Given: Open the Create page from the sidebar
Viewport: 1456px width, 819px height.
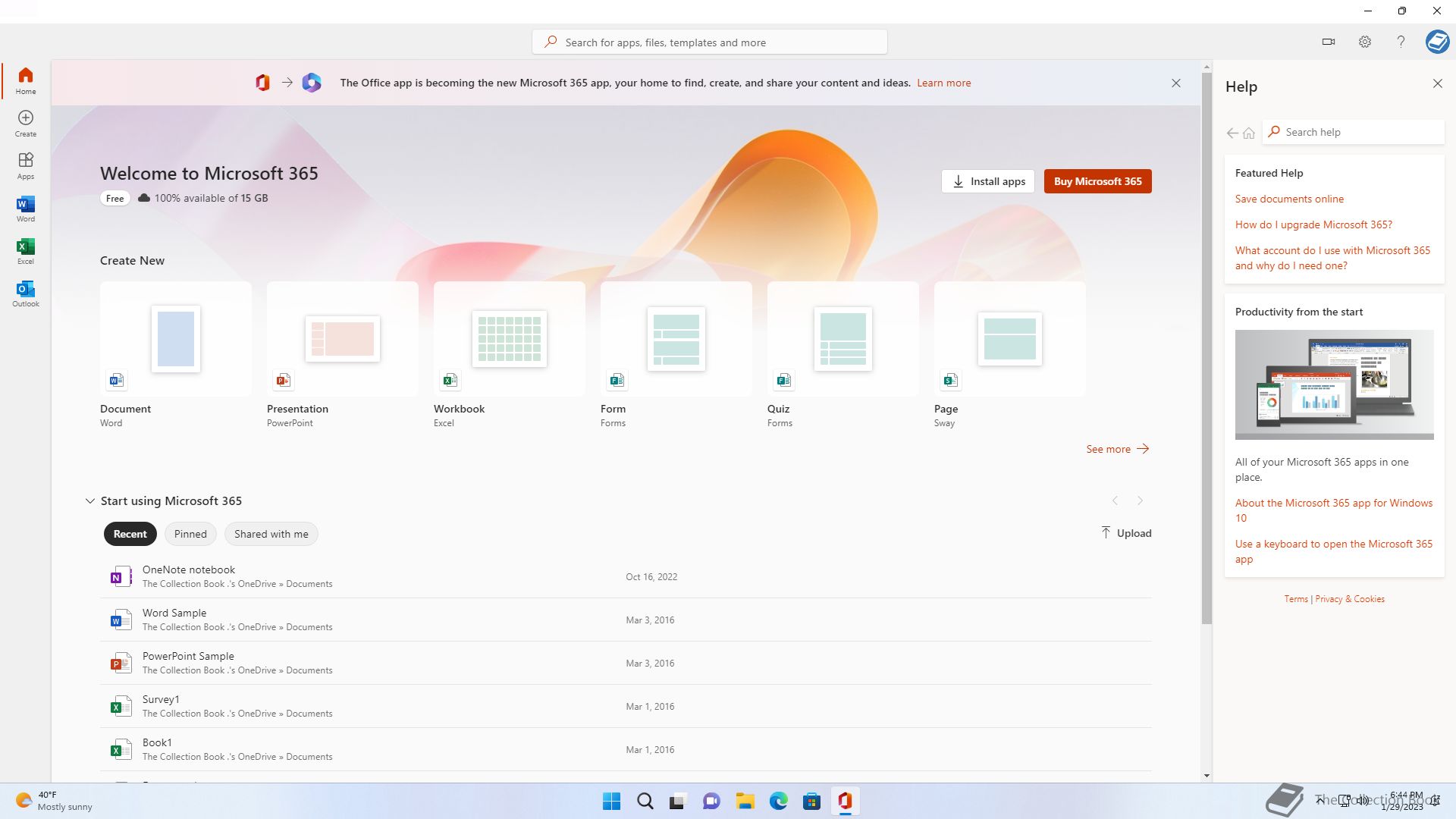Looking at the screenshot, I should [x=26, y=123].
